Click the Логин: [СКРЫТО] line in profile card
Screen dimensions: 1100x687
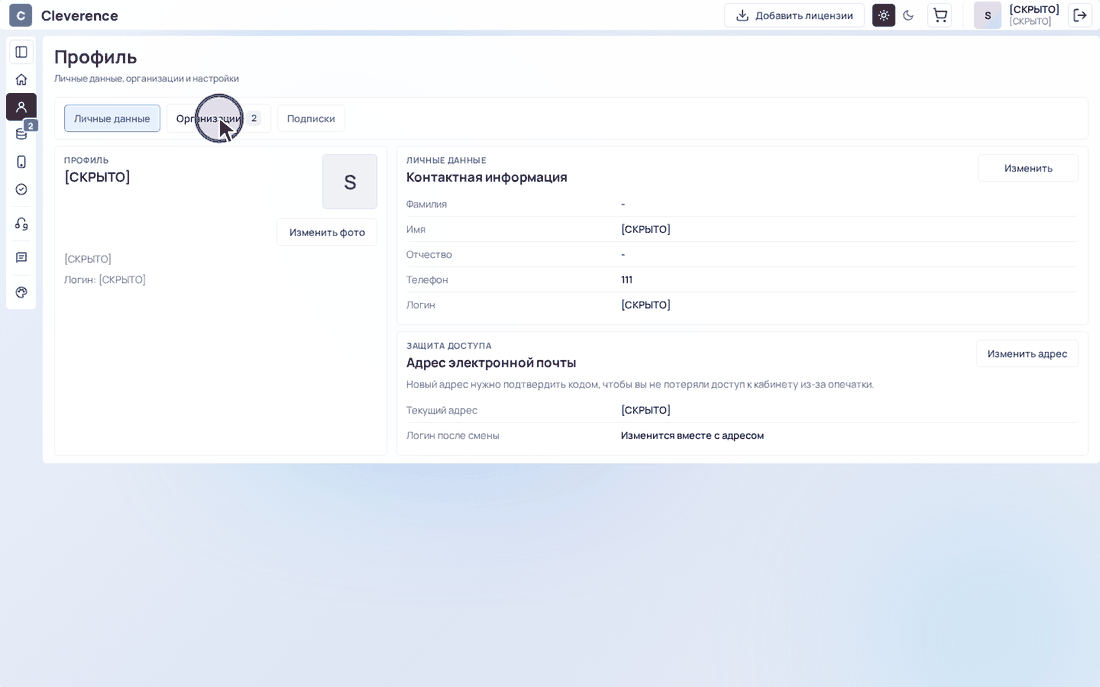point(105,279)
